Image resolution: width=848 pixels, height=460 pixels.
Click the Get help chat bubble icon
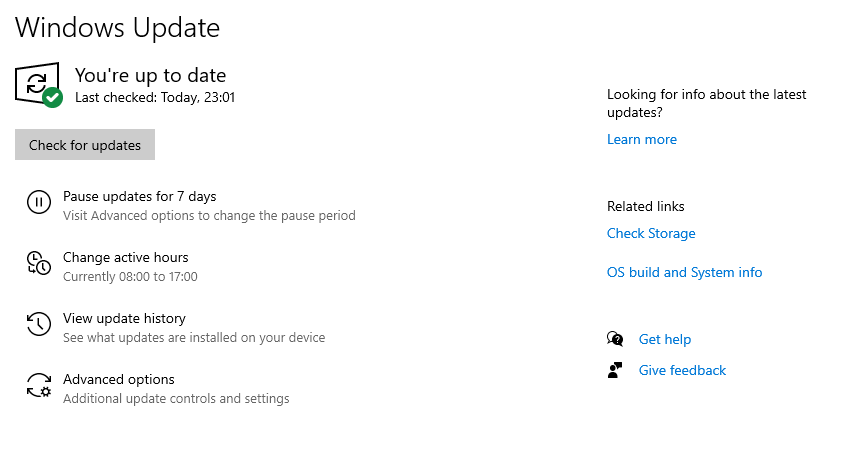coord(615,339)
